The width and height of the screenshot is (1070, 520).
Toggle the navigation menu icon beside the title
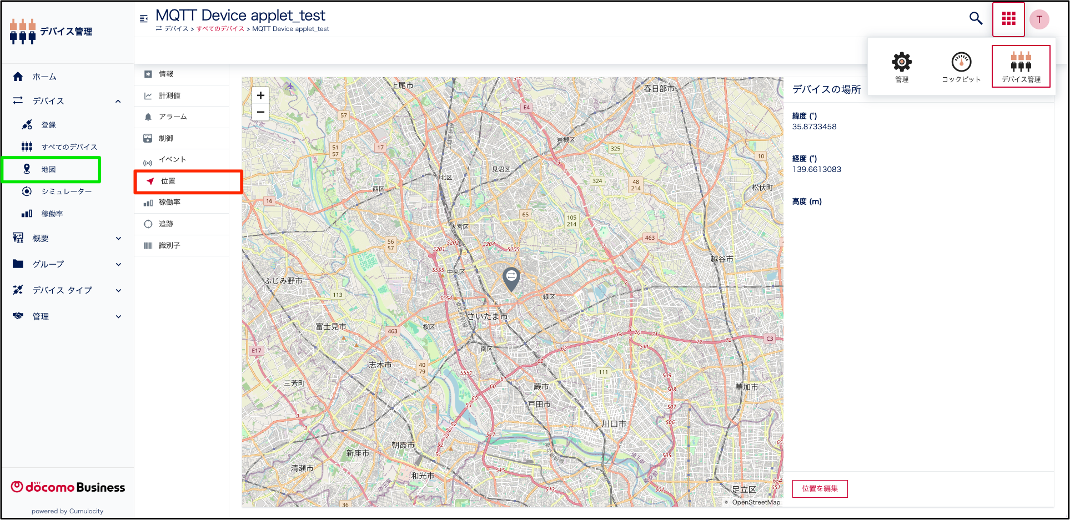click(x=144, y=18)
